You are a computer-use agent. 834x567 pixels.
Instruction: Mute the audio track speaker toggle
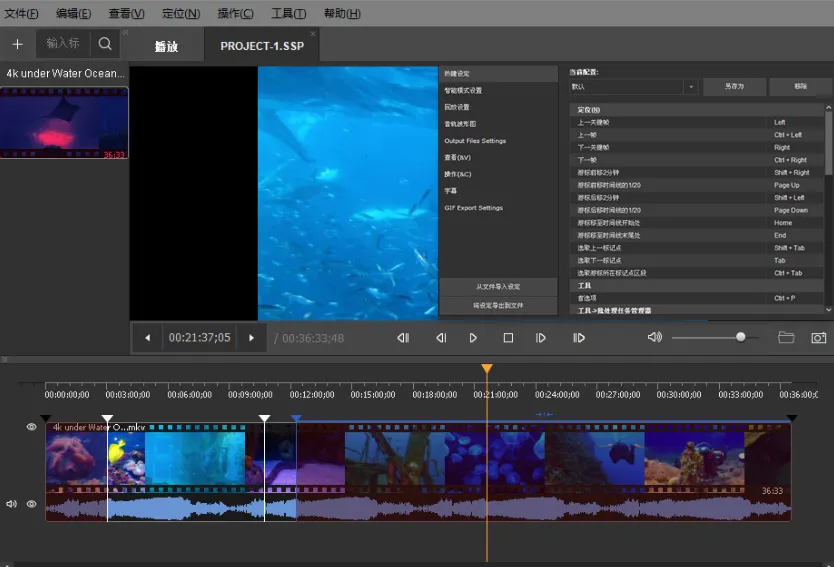(x=11, y=504)
